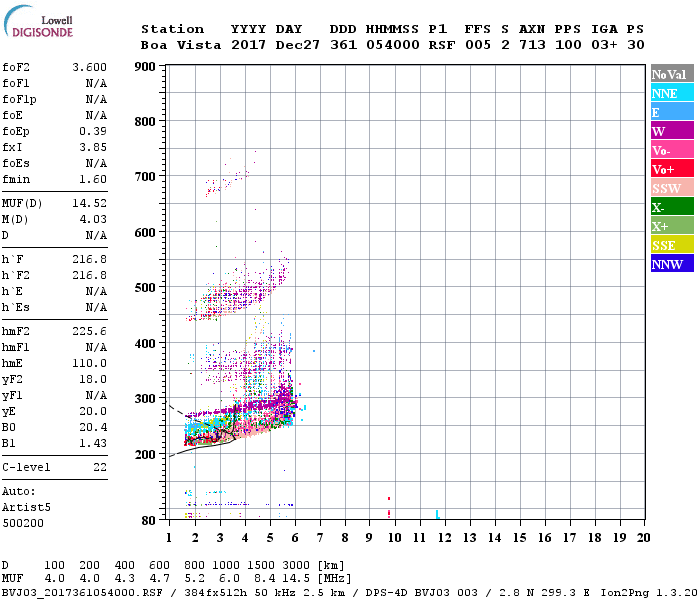
Task: Pick the W purple legend entry
Action: point(672,131)
